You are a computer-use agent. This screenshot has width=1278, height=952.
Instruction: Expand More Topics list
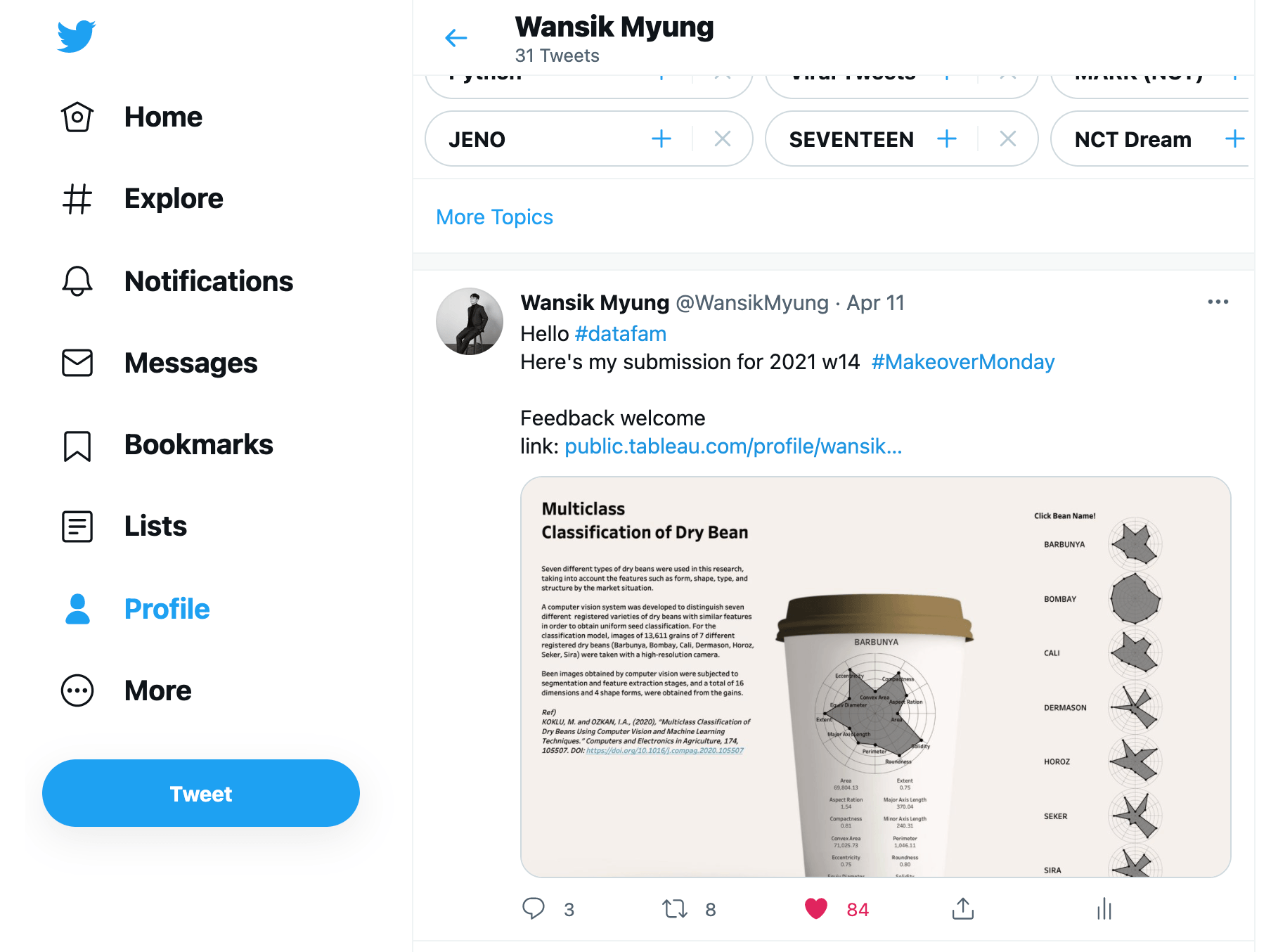pyautogui.click(x=494, y=217)
